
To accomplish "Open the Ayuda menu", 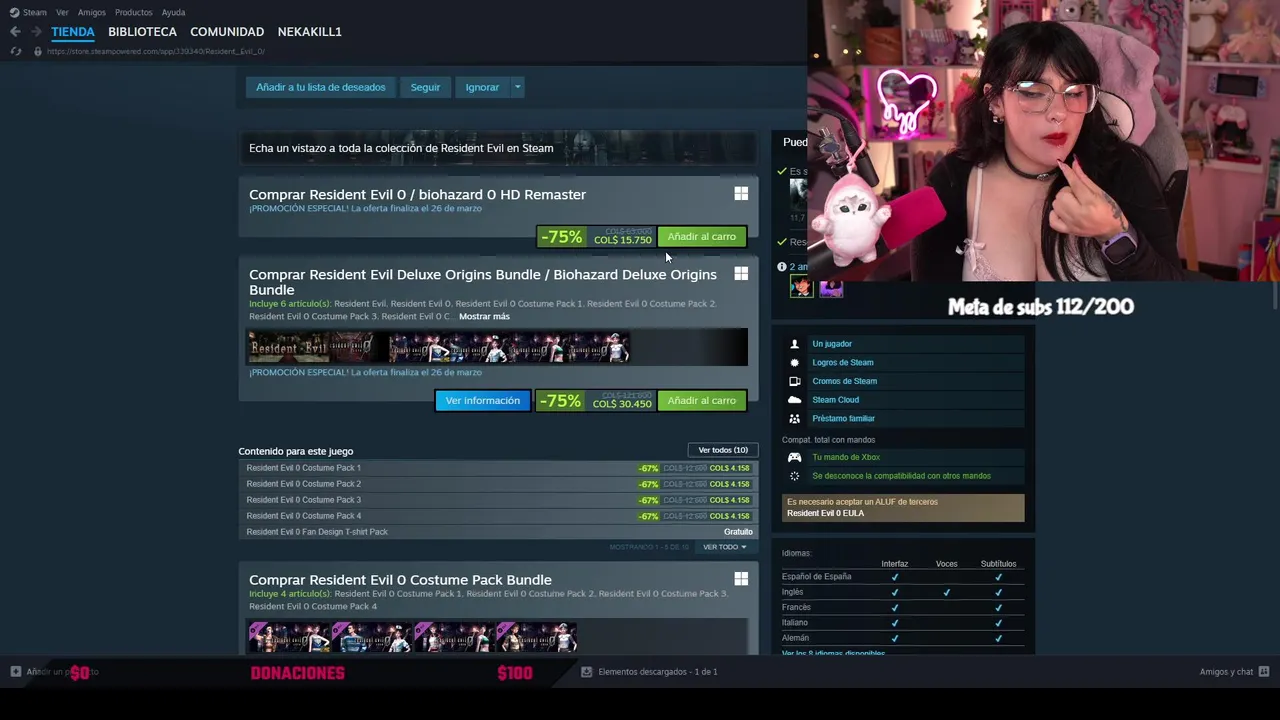I will click(x=173, y=12).
